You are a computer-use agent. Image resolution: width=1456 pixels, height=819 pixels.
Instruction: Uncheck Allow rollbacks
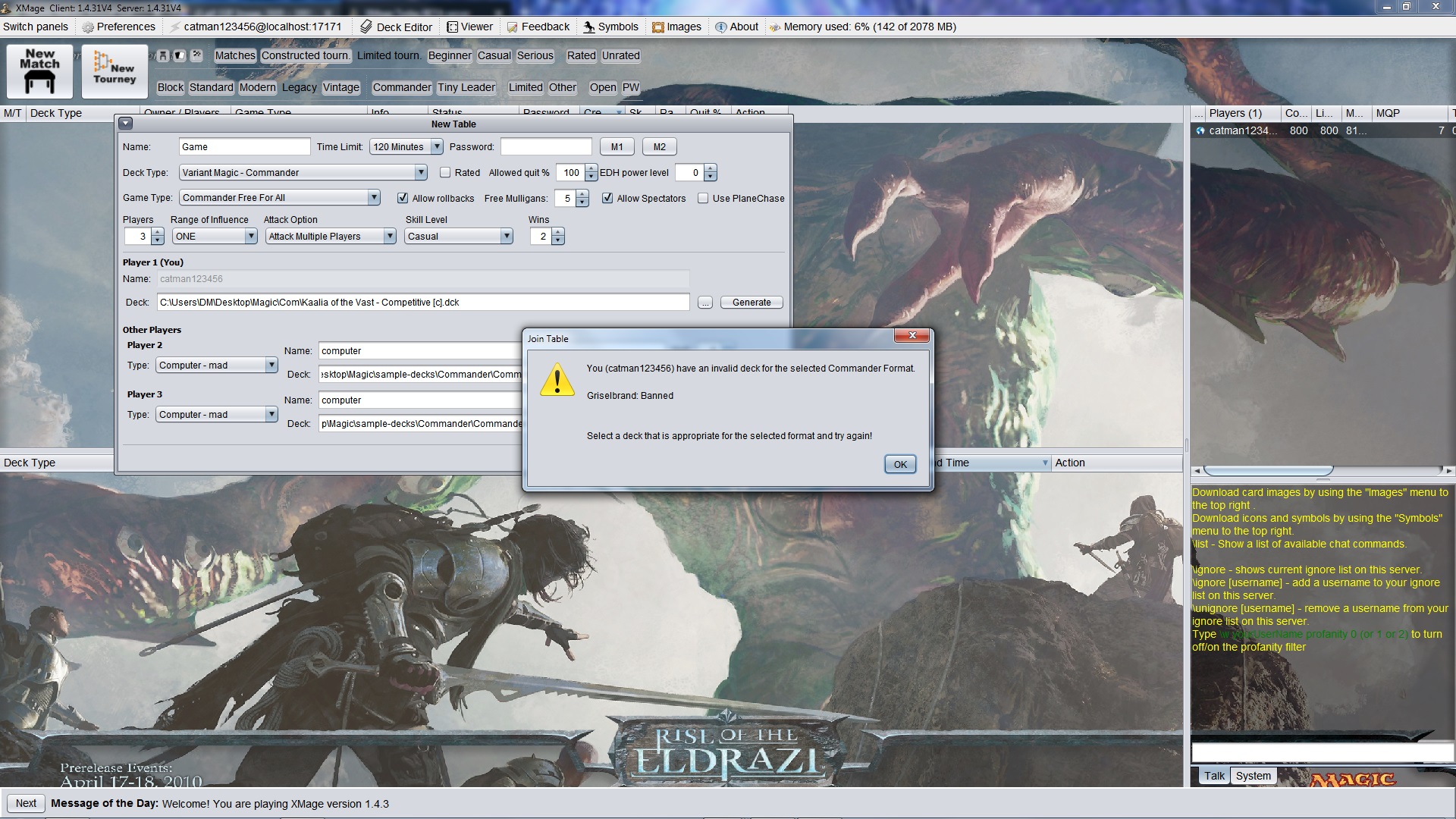[x=403, y=198]
